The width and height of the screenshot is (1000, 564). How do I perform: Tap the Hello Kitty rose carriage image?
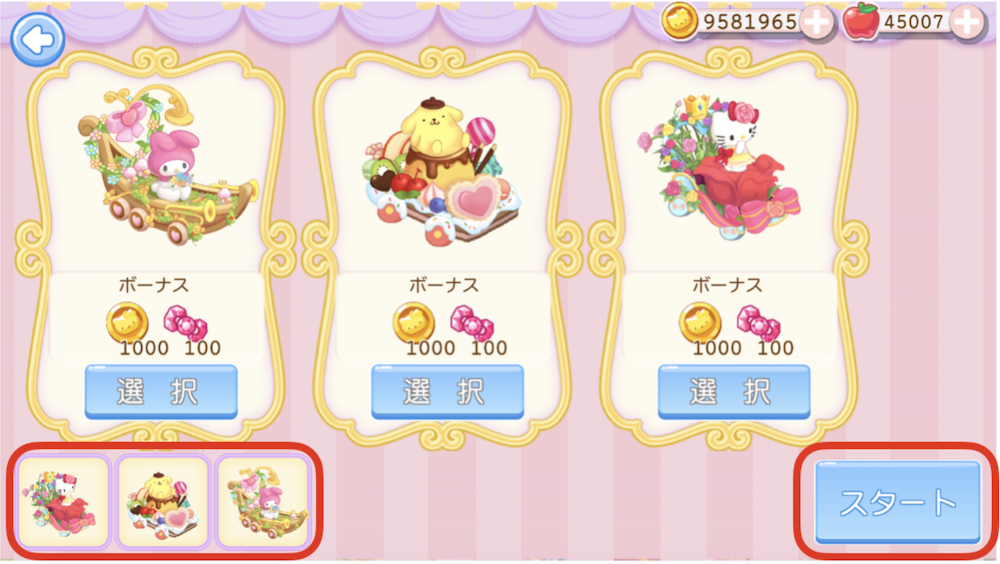pyautogui.click(x=717, y=167)
